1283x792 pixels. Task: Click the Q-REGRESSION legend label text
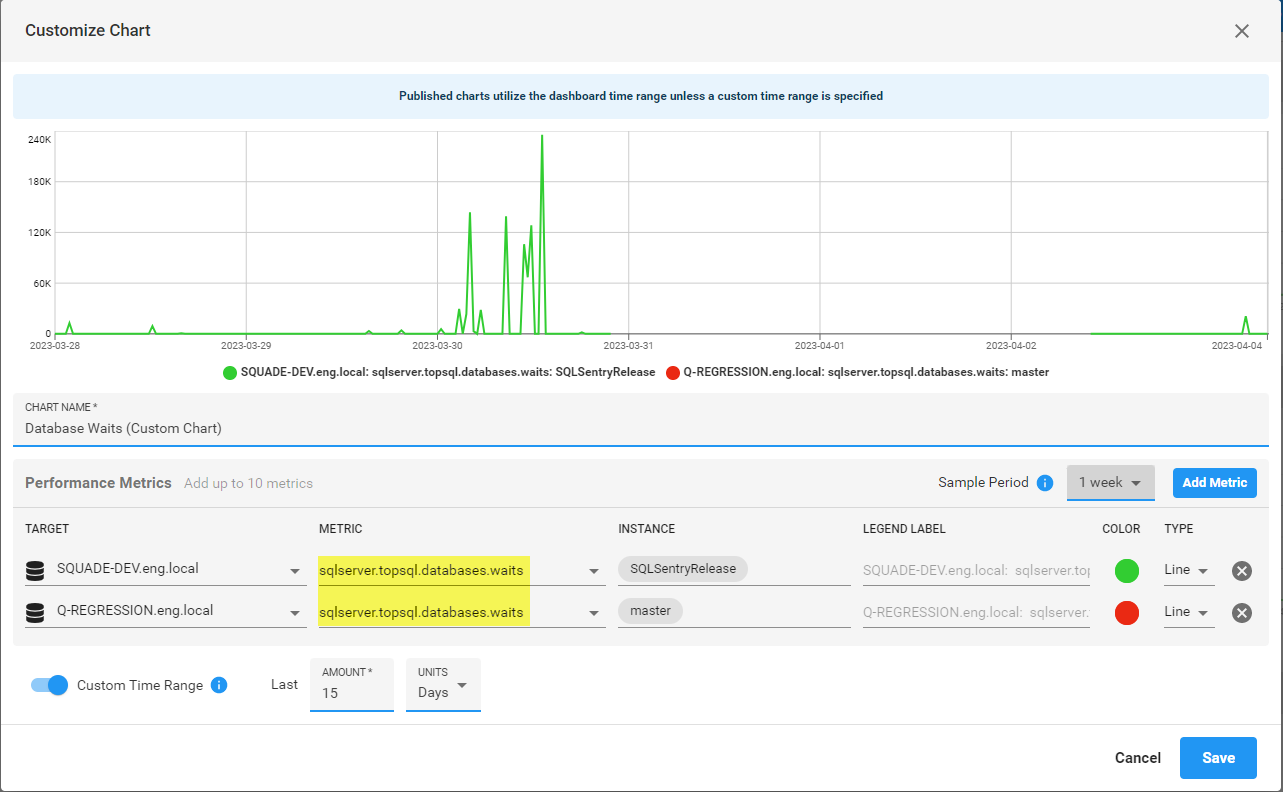pyautogui.click(x=866, y=372)
